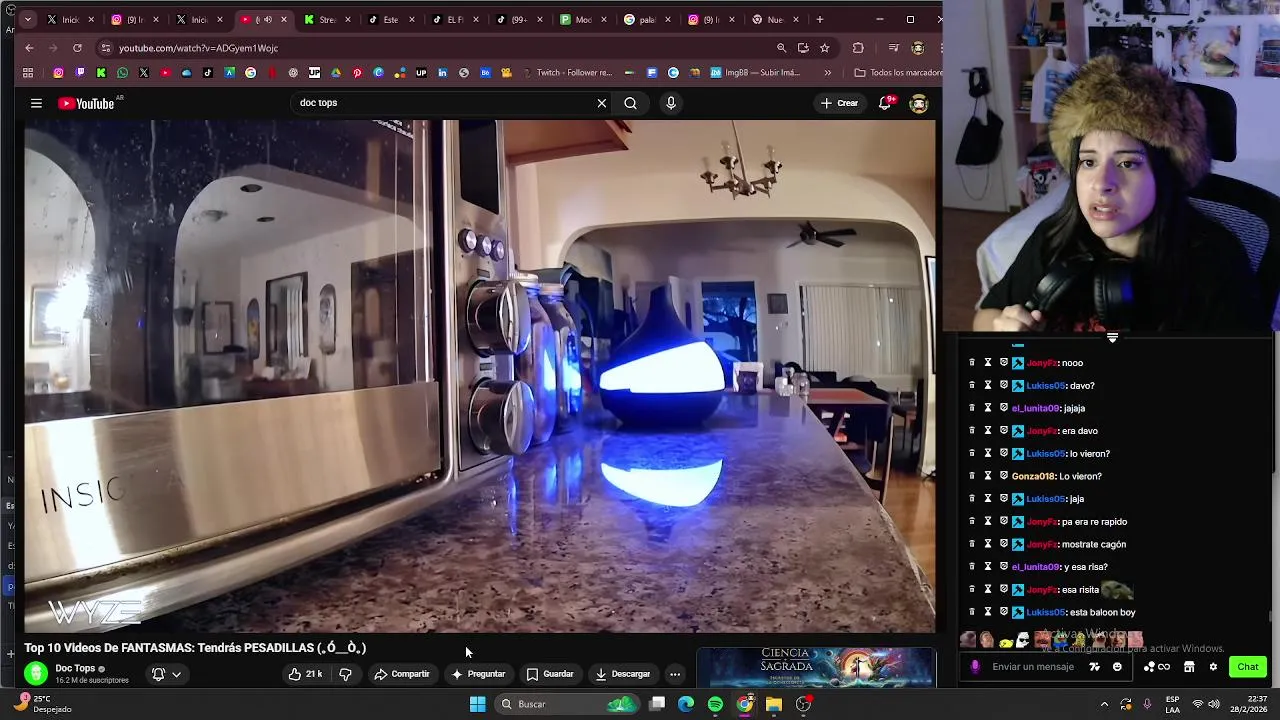
Task: Like the video with thumbs up 21 k
Action: point(304,674)
